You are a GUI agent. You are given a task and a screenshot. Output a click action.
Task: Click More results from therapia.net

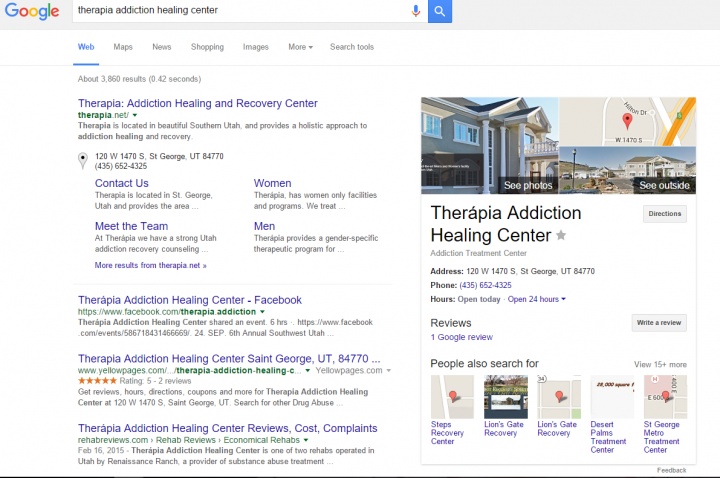[x=151, y=265]
